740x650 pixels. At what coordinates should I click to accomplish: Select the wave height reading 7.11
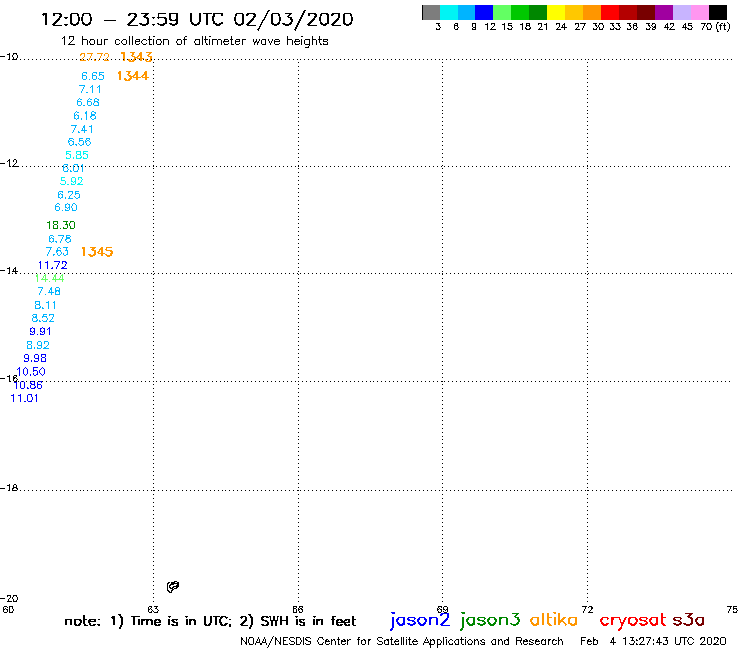tap(90, 89)
